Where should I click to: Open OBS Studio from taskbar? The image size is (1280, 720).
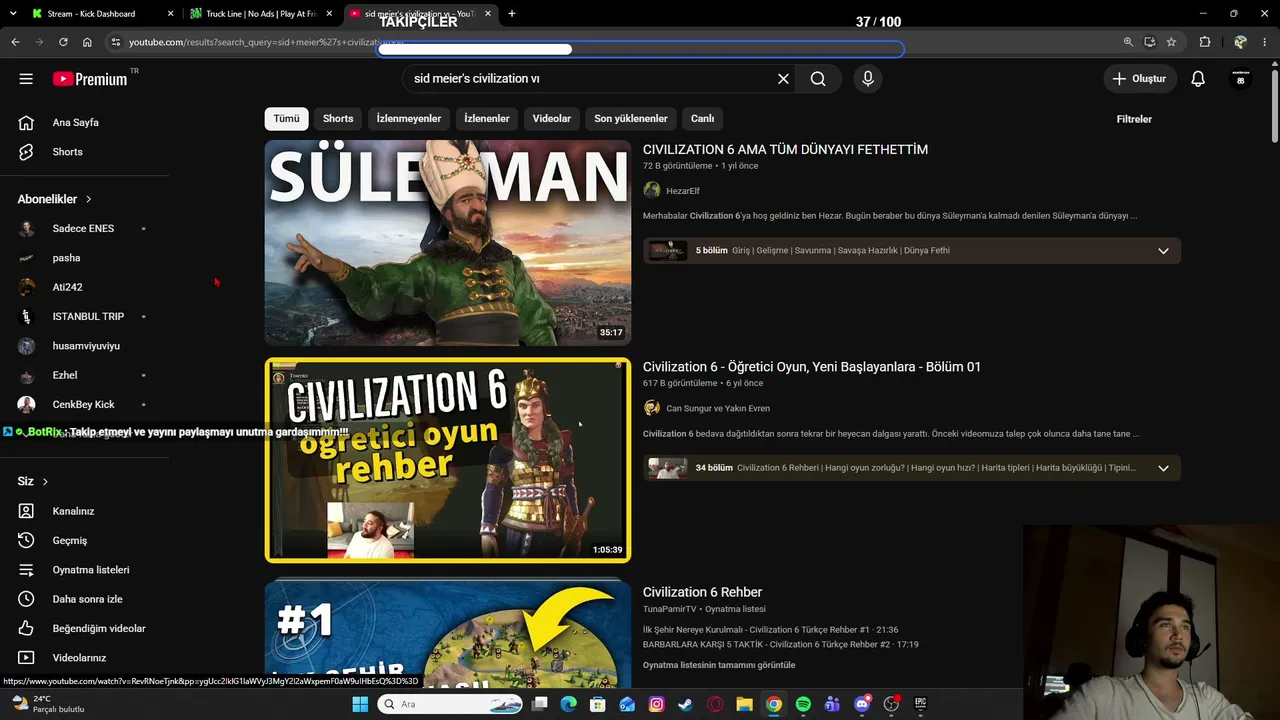[891, 704]
